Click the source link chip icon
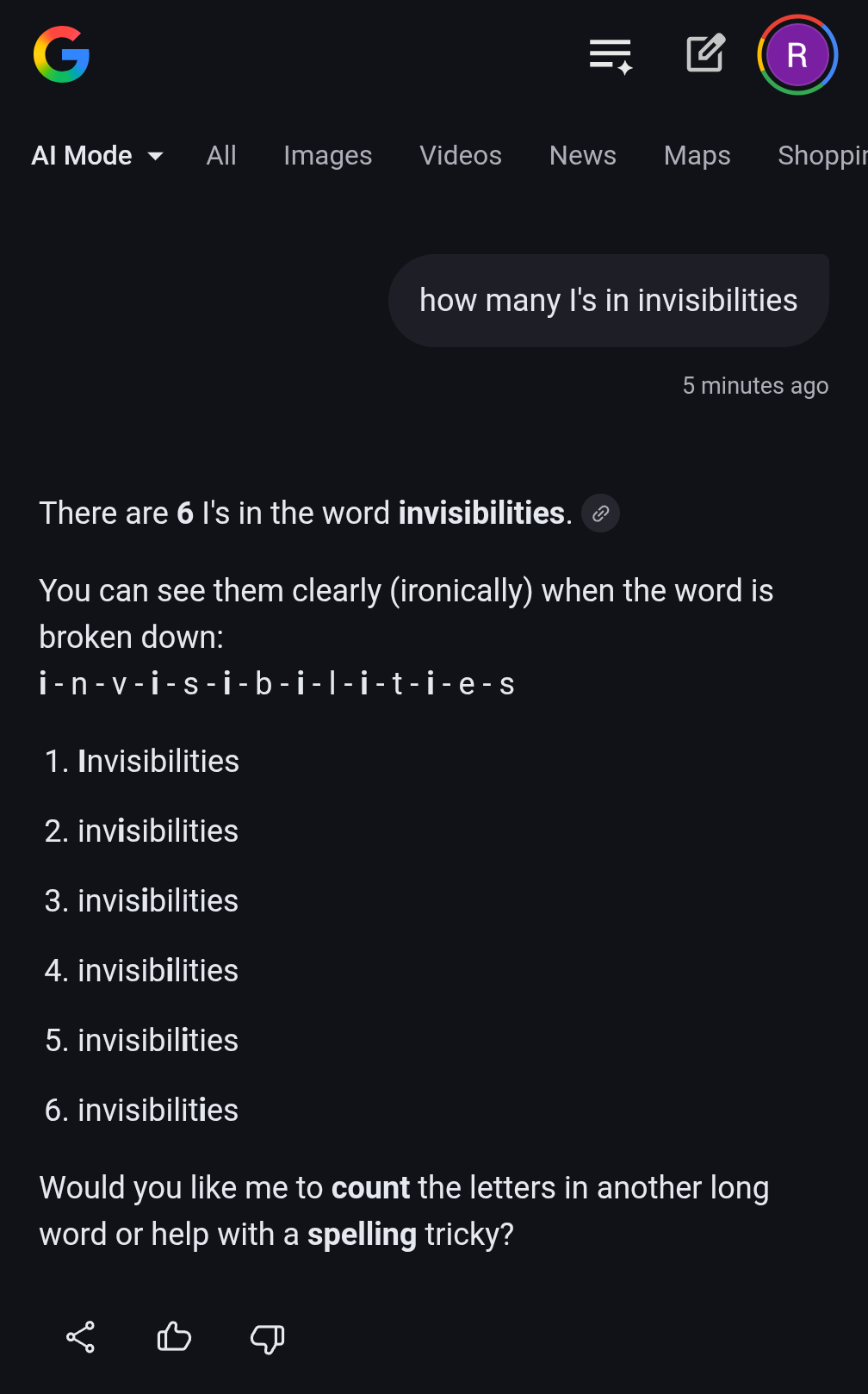 point(600,513)
